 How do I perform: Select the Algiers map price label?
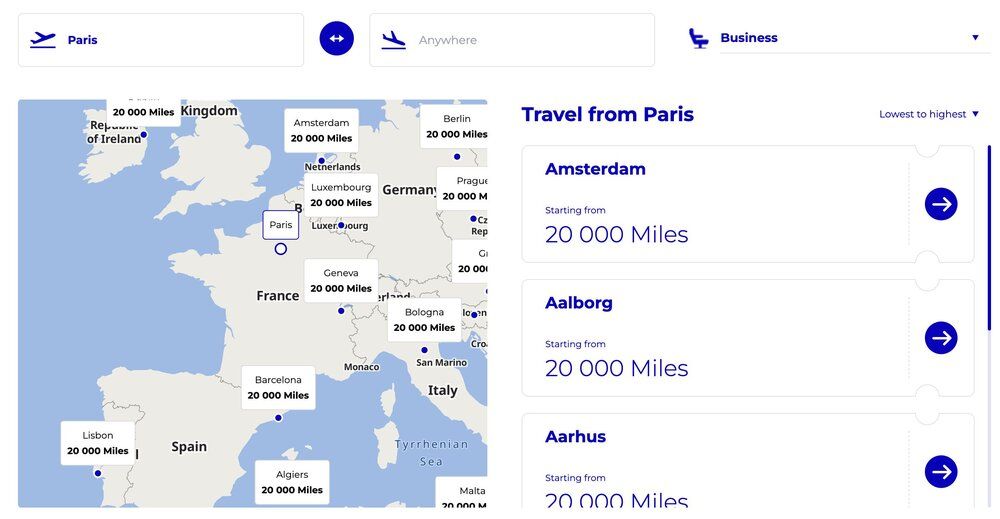coord(292,482)
